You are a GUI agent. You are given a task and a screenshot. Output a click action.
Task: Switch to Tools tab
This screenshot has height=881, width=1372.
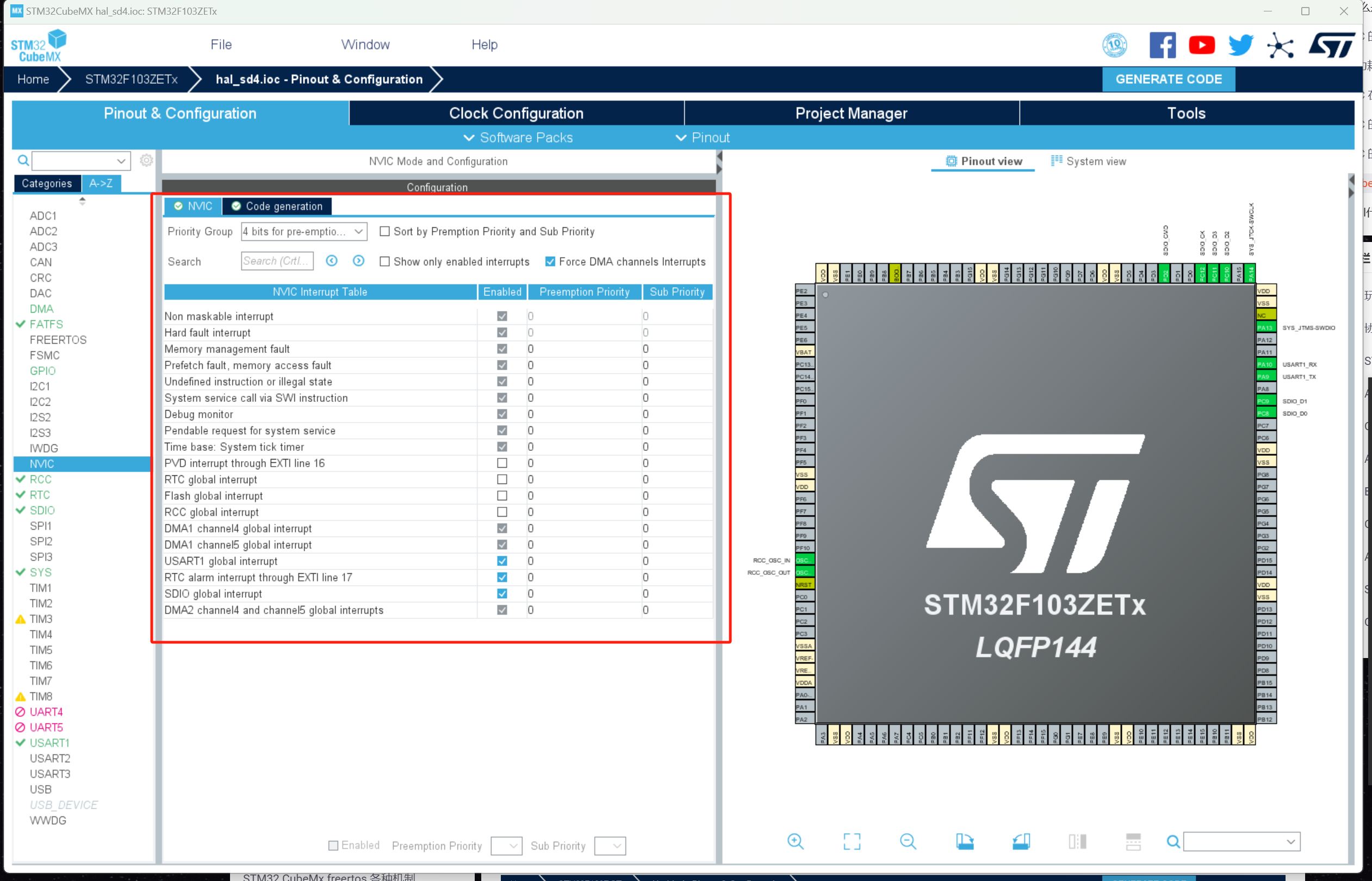tap(1187, 113)
